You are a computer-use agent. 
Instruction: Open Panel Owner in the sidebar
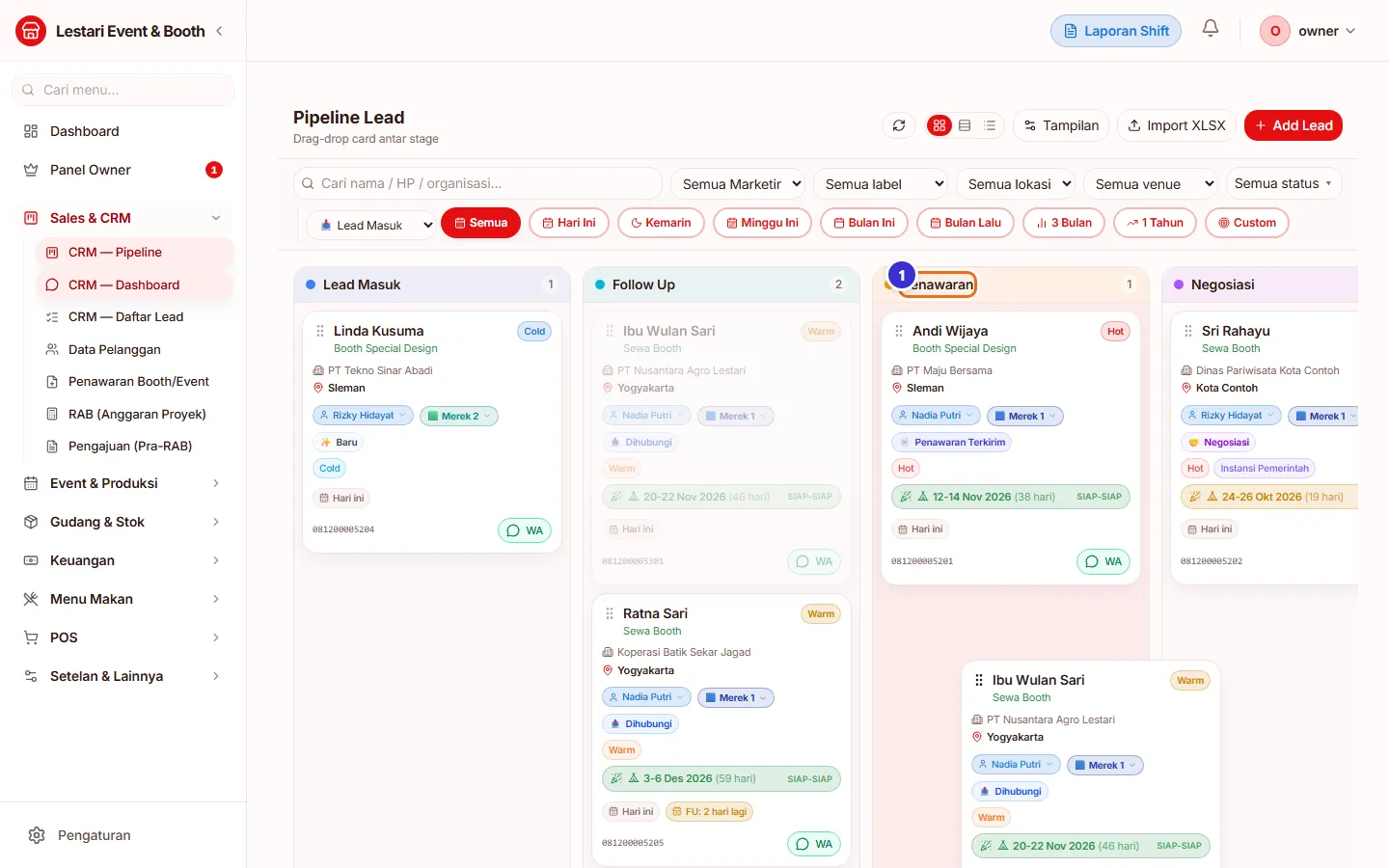123,170
